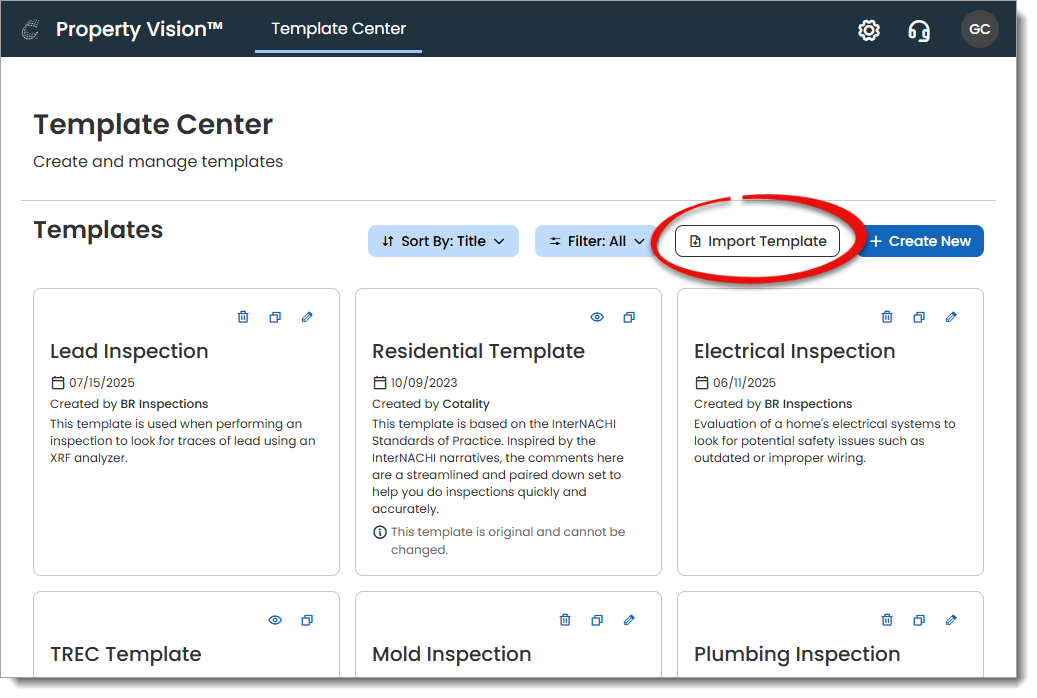Duplicate the TREC Template card

[x=307, y=620]
